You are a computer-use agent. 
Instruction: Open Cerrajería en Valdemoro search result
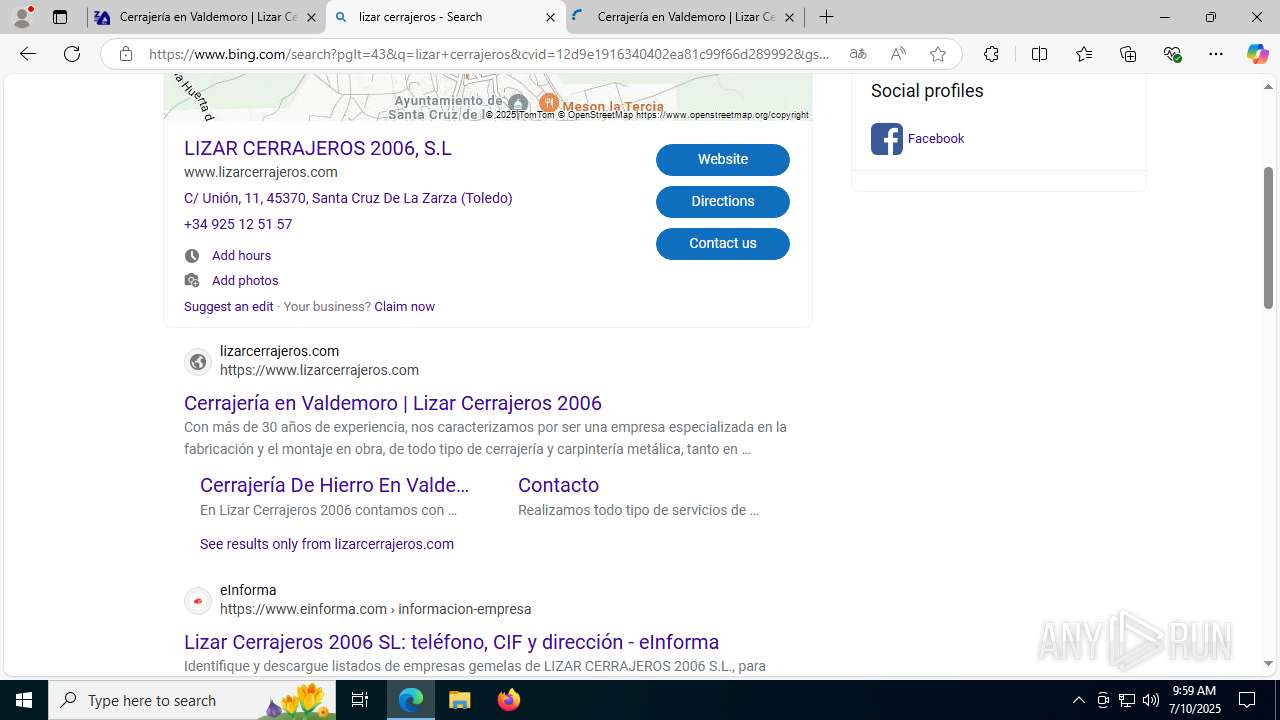coord(393,403)
